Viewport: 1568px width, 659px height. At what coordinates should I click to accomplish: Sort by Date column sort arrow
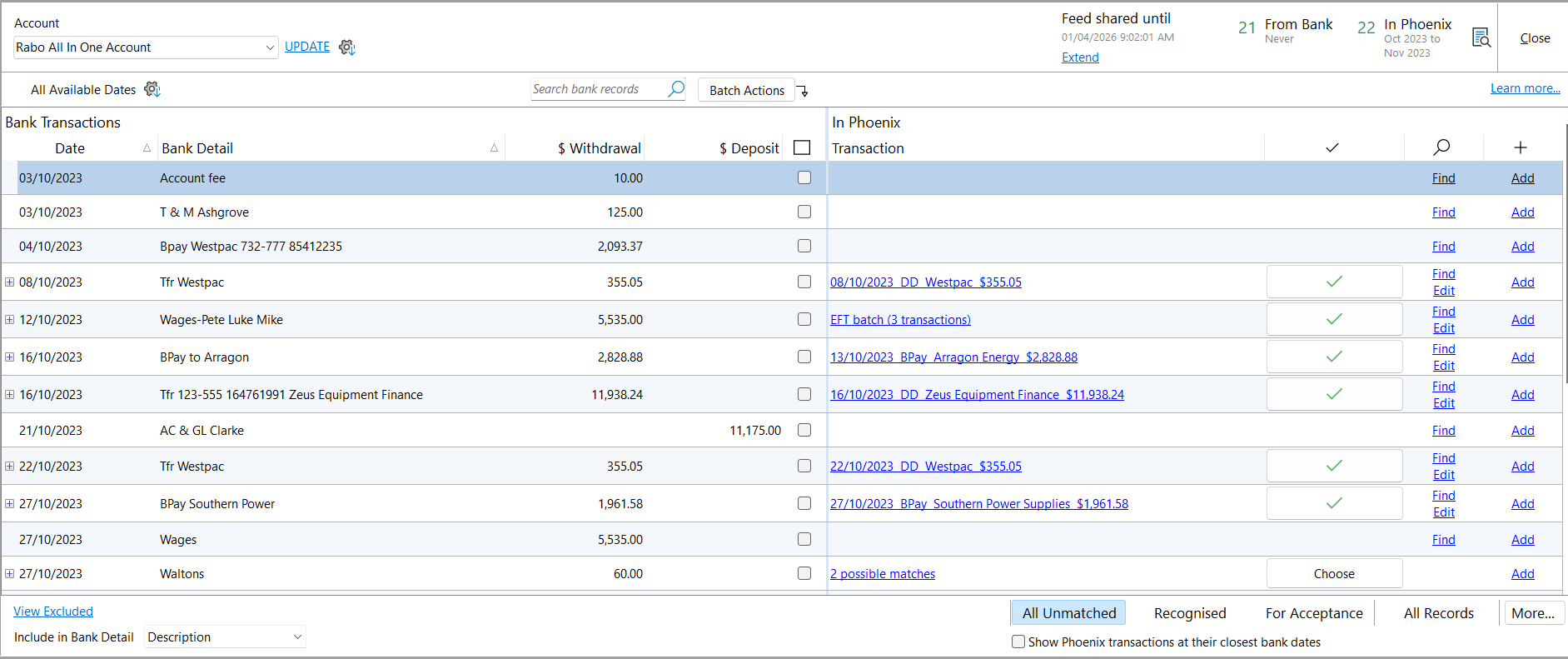click(147, 147)
